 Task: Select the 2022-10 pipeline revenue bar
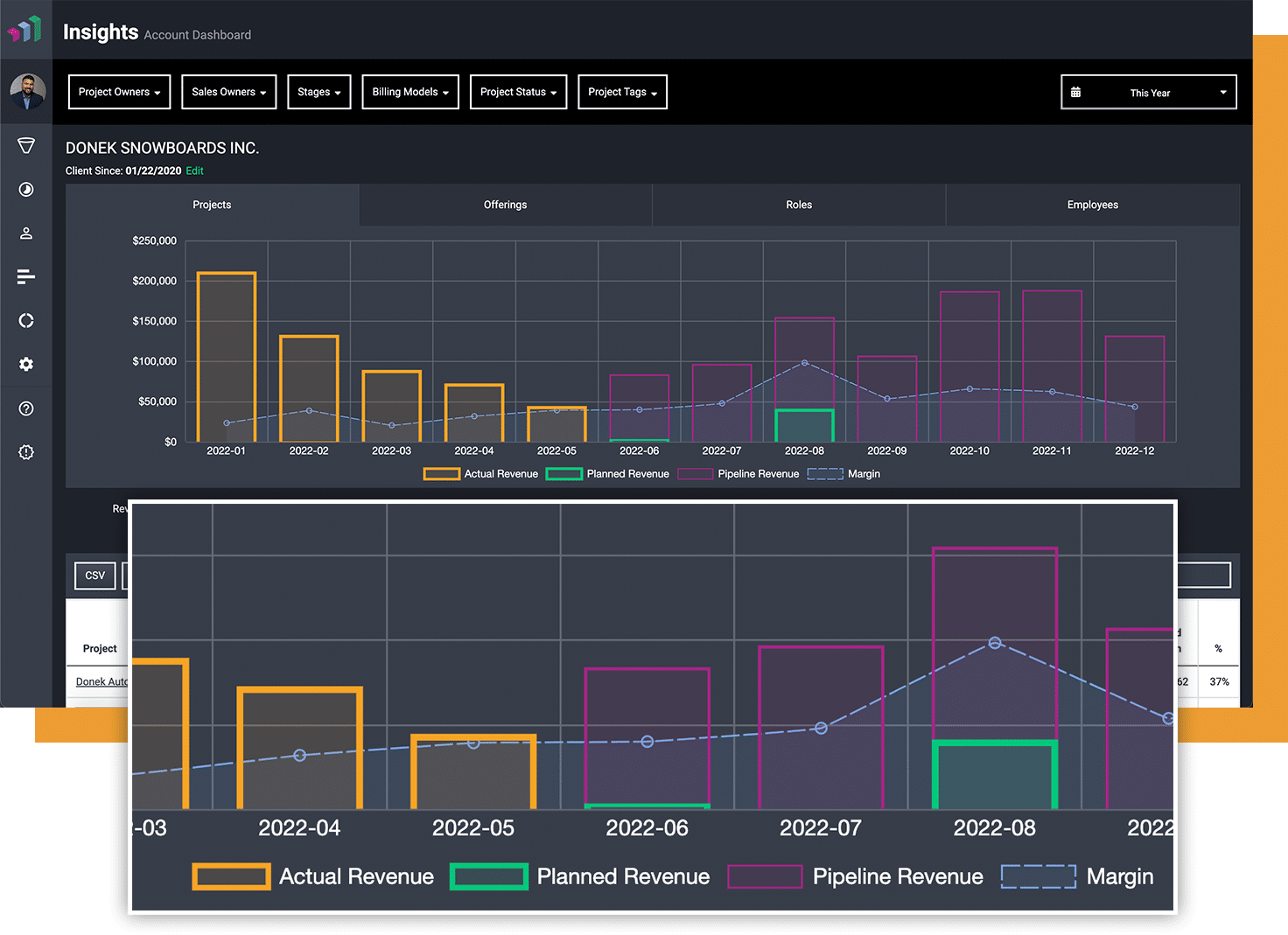coord(969,366)
